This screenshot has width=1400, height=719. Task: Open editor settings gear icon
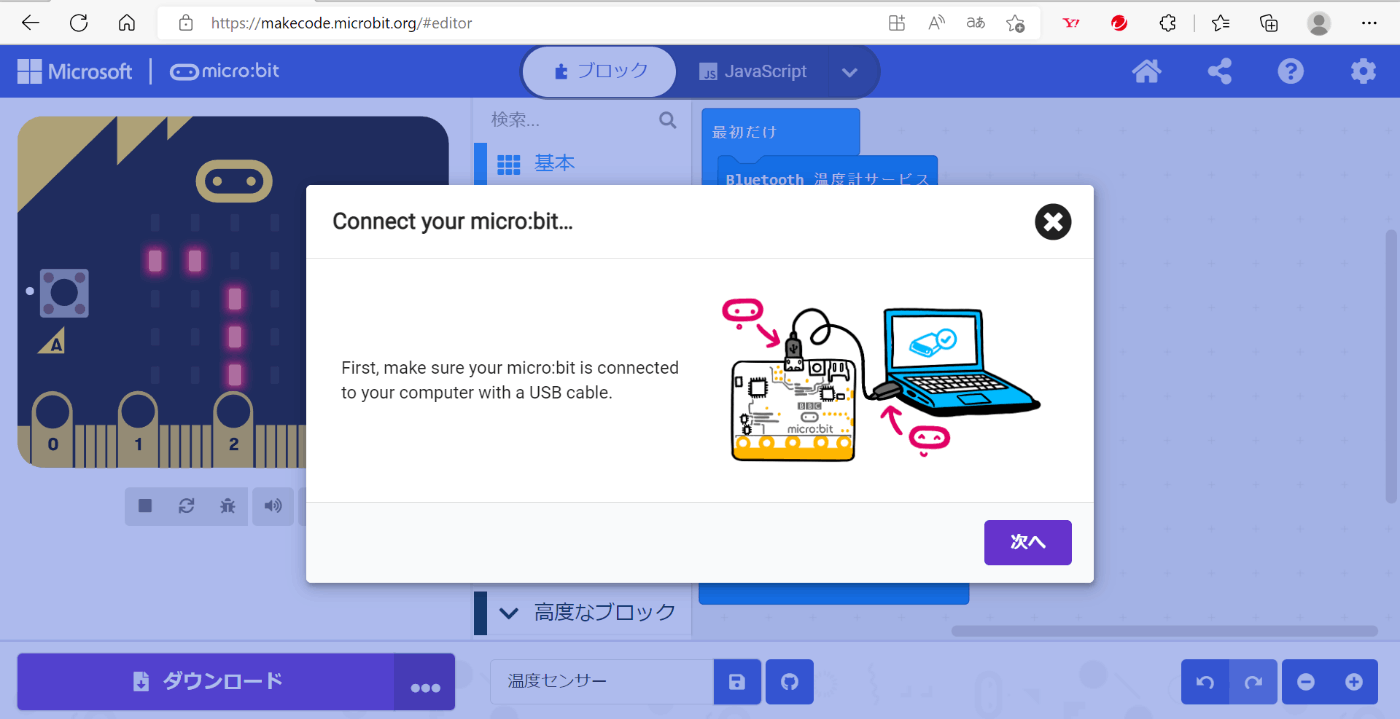point(1363,71)
